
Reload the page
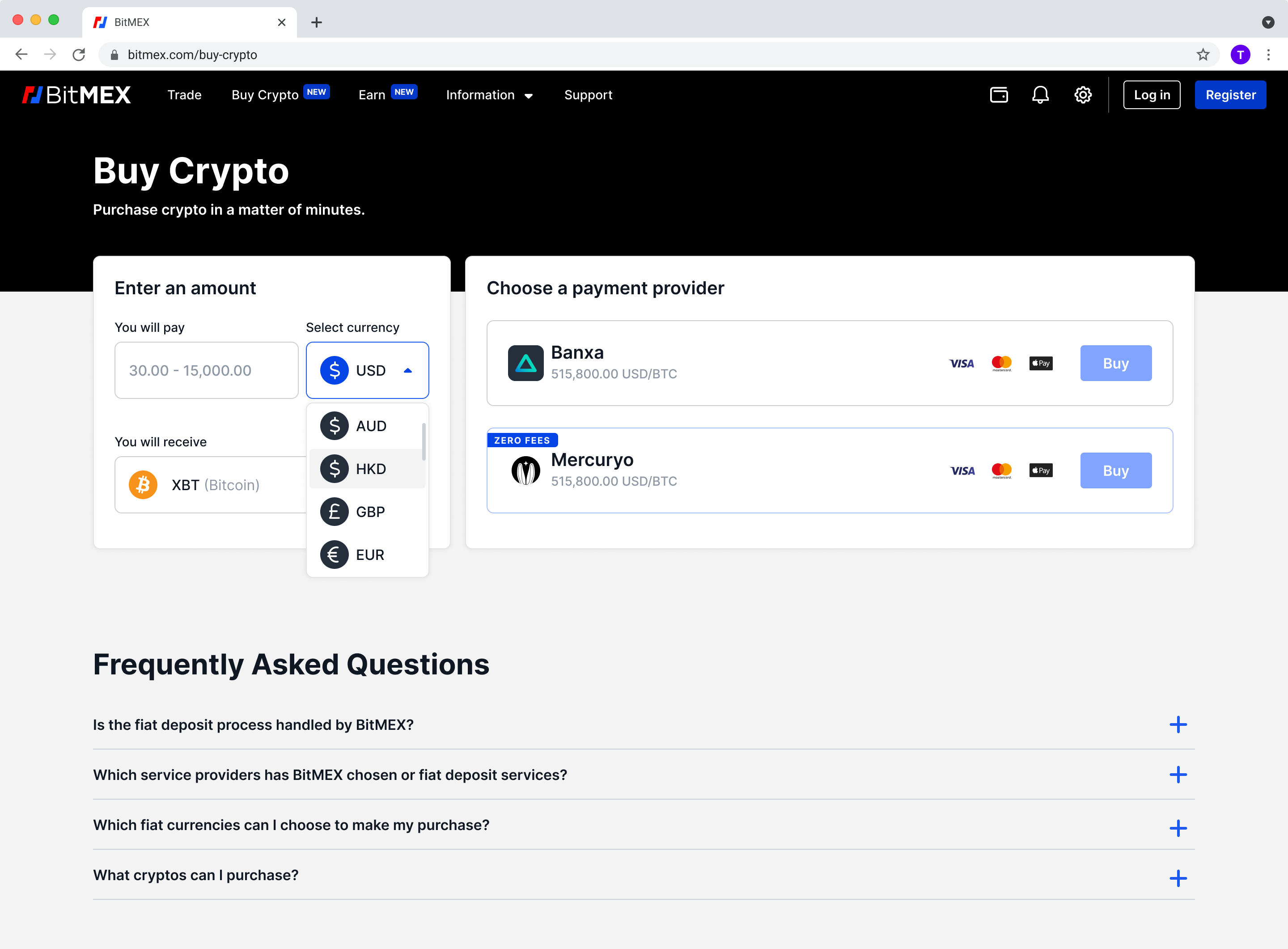coord(79,55)
